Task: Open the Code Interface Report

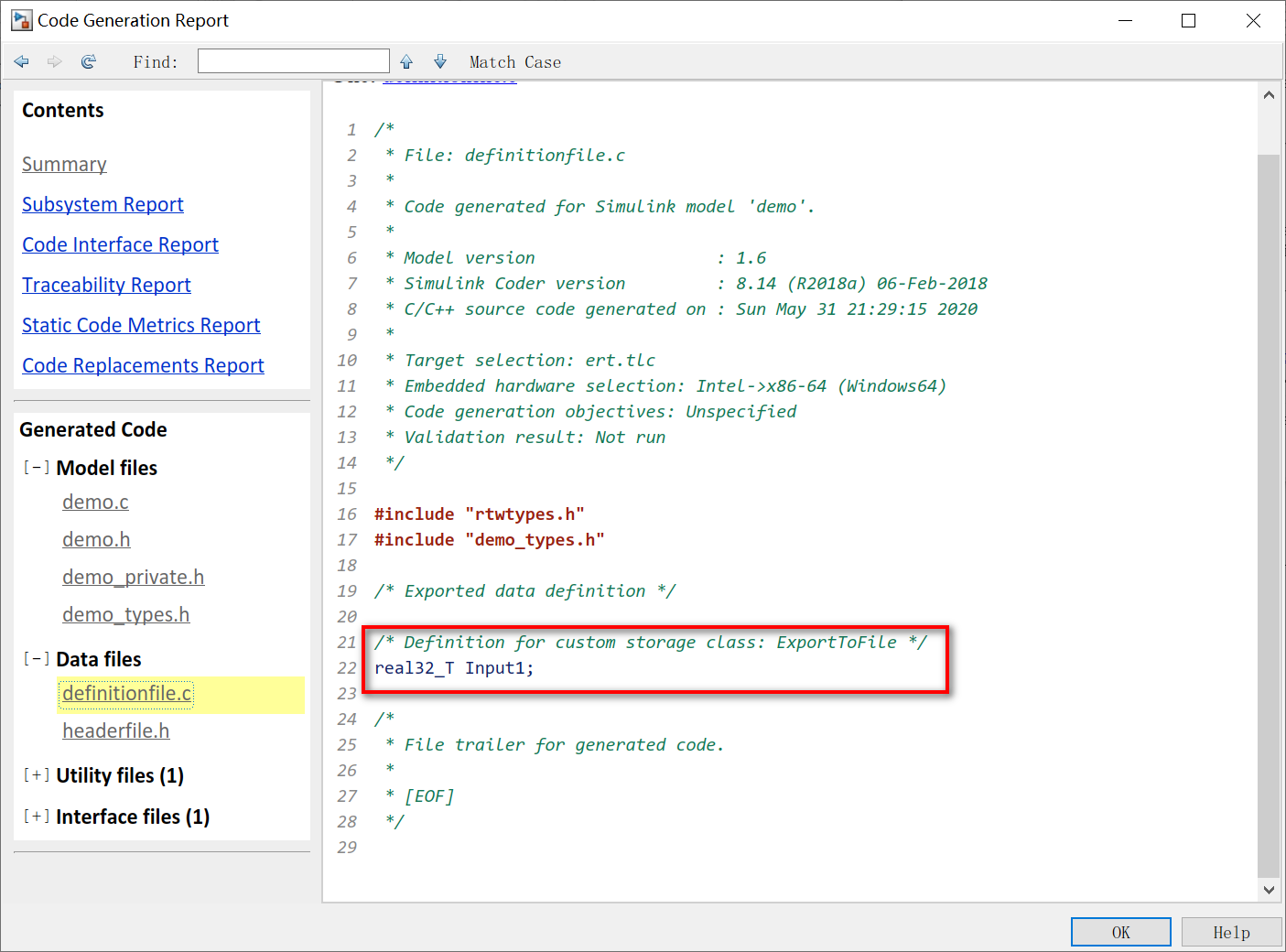Action: (120, 245)
